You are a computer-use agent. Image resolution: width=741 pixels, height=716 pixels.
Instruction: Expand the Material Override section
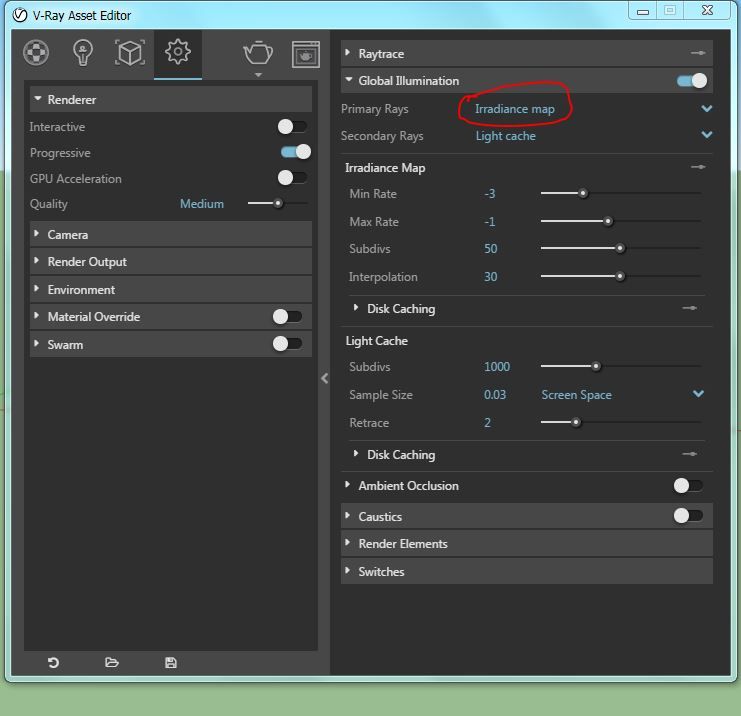point(36,315)
